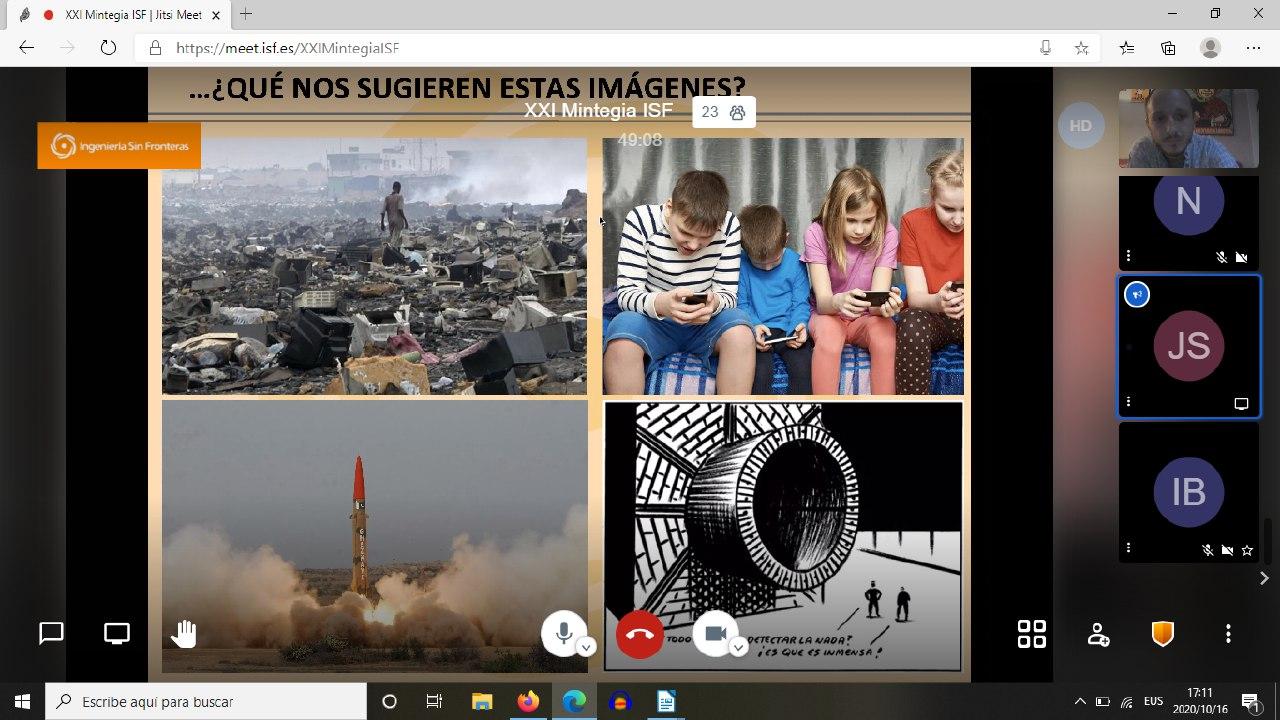
Task: Hang up with the red phone button
Action: point(640,634)
